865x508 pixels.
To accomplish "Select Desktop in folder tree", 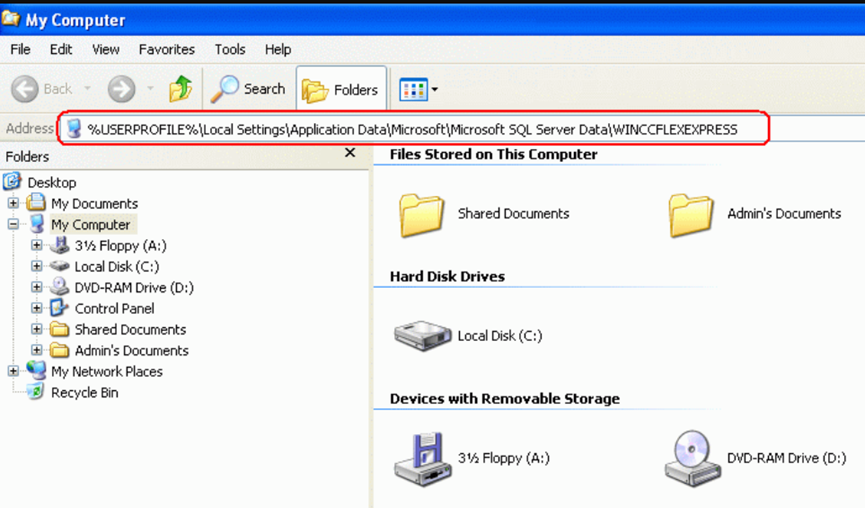I will pos(52,183).
